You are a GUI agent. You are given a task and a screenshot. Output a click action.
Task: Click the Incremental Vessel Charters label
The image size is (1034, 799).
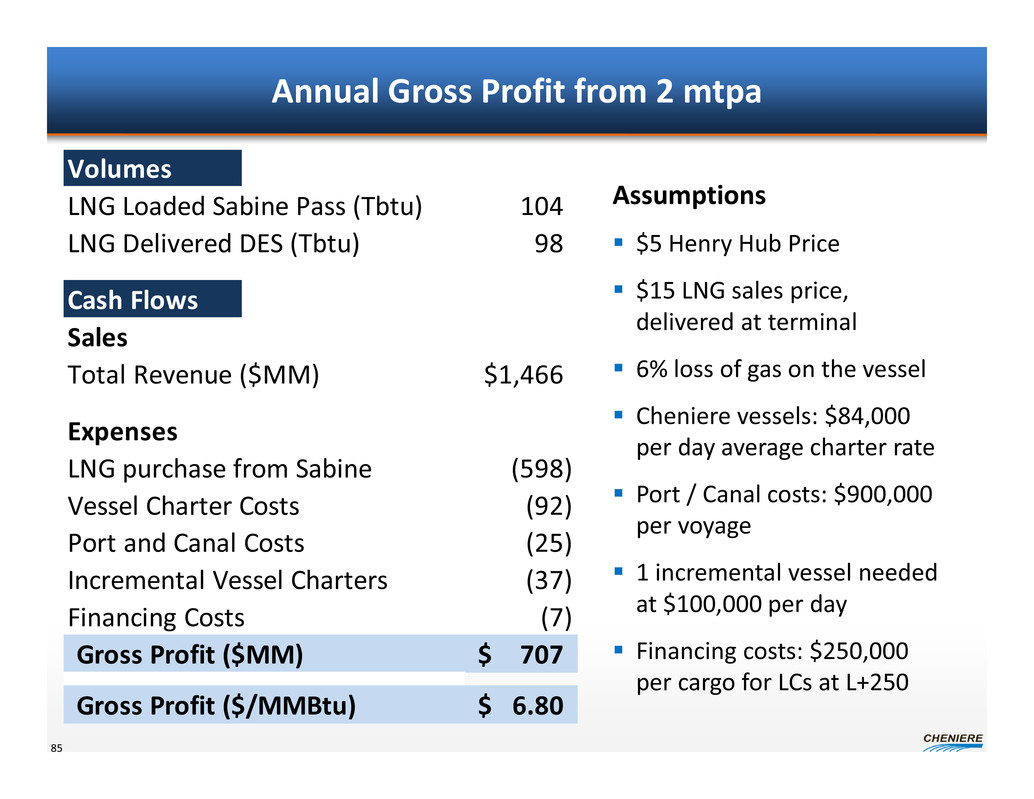227,581
